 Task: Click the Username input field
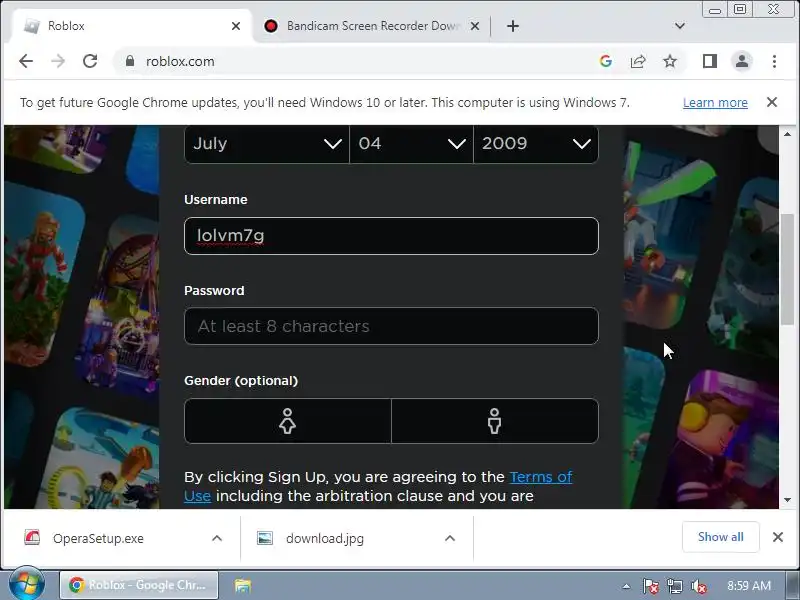click(x=391, y=236)
